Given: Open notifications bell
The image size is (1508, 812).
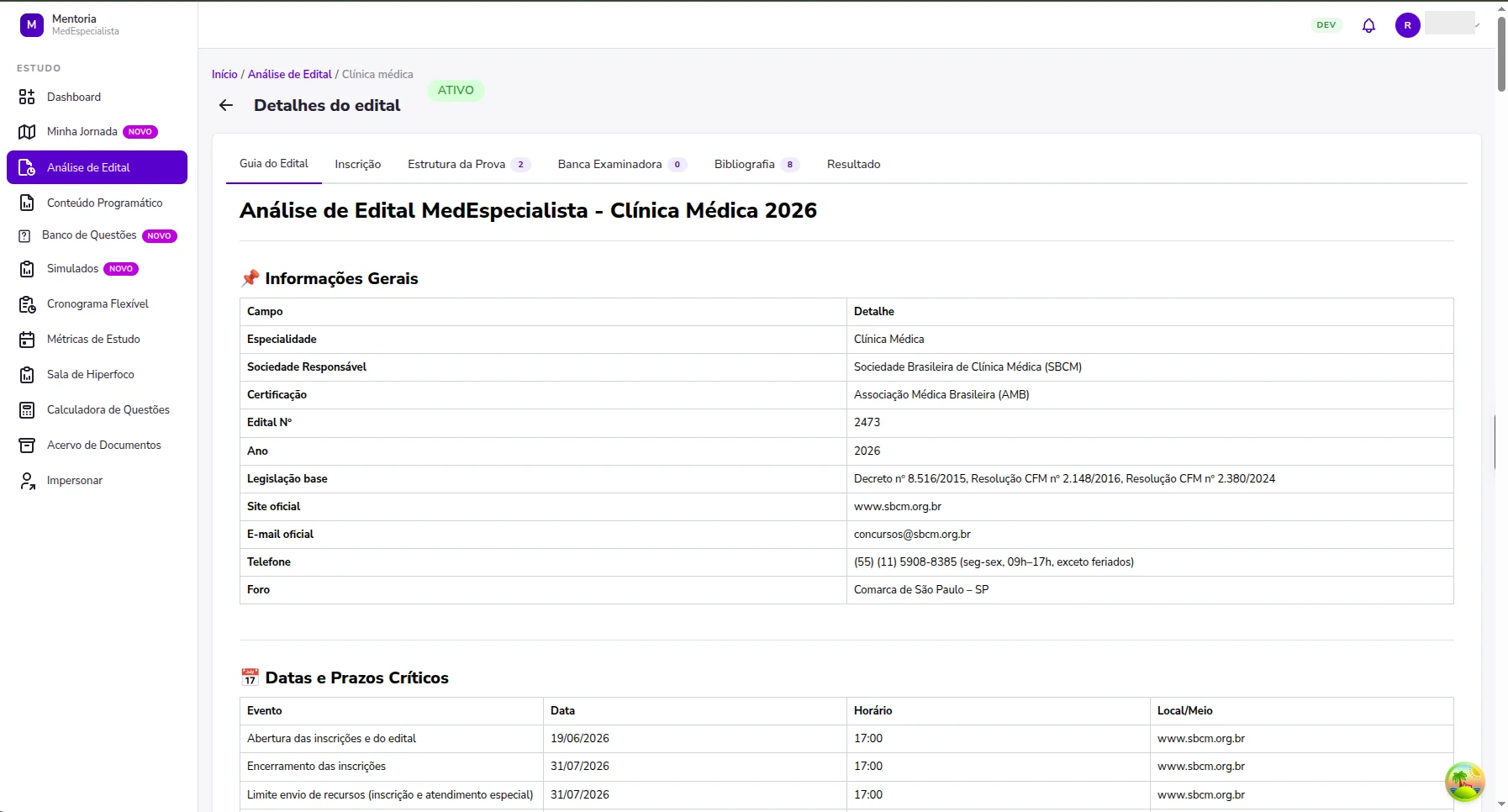Looking at the screenshot, I should coord(1368,25).
